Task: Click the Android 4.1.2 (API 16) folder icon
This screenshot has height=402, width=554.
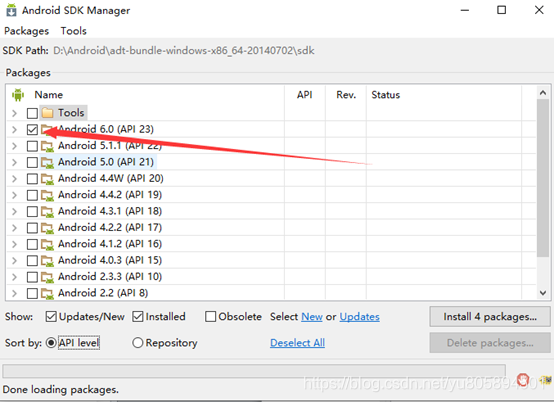Action: point(47,244)
